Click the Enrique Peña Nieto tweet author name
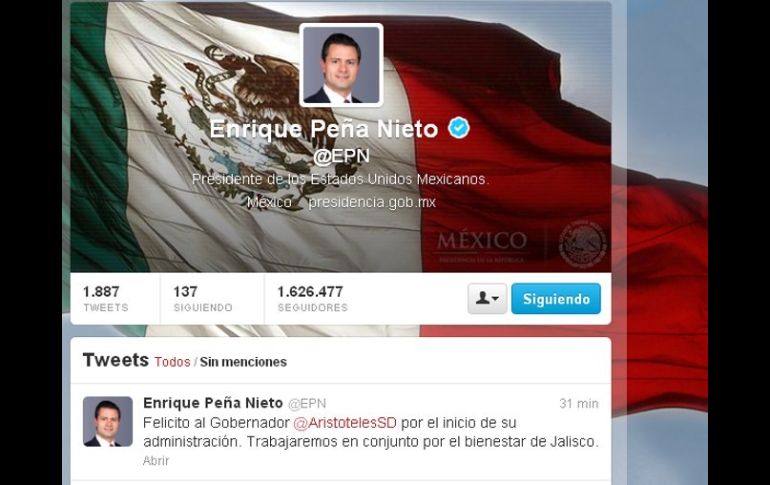The height and width of the screenshot is (485, 770). coord(213,403)
